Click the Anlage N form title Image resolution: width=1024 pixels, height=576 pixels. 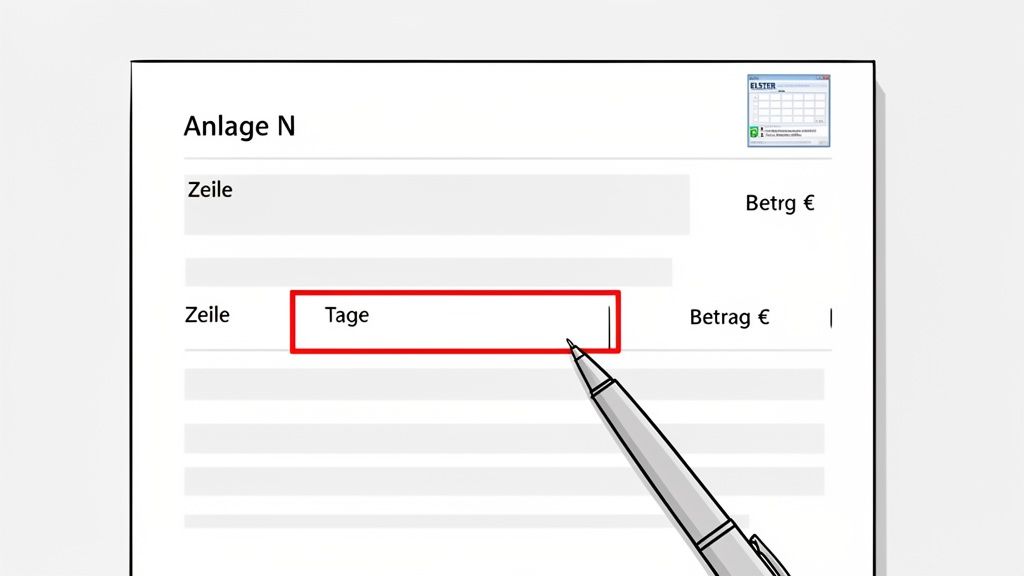pos(240,126)
